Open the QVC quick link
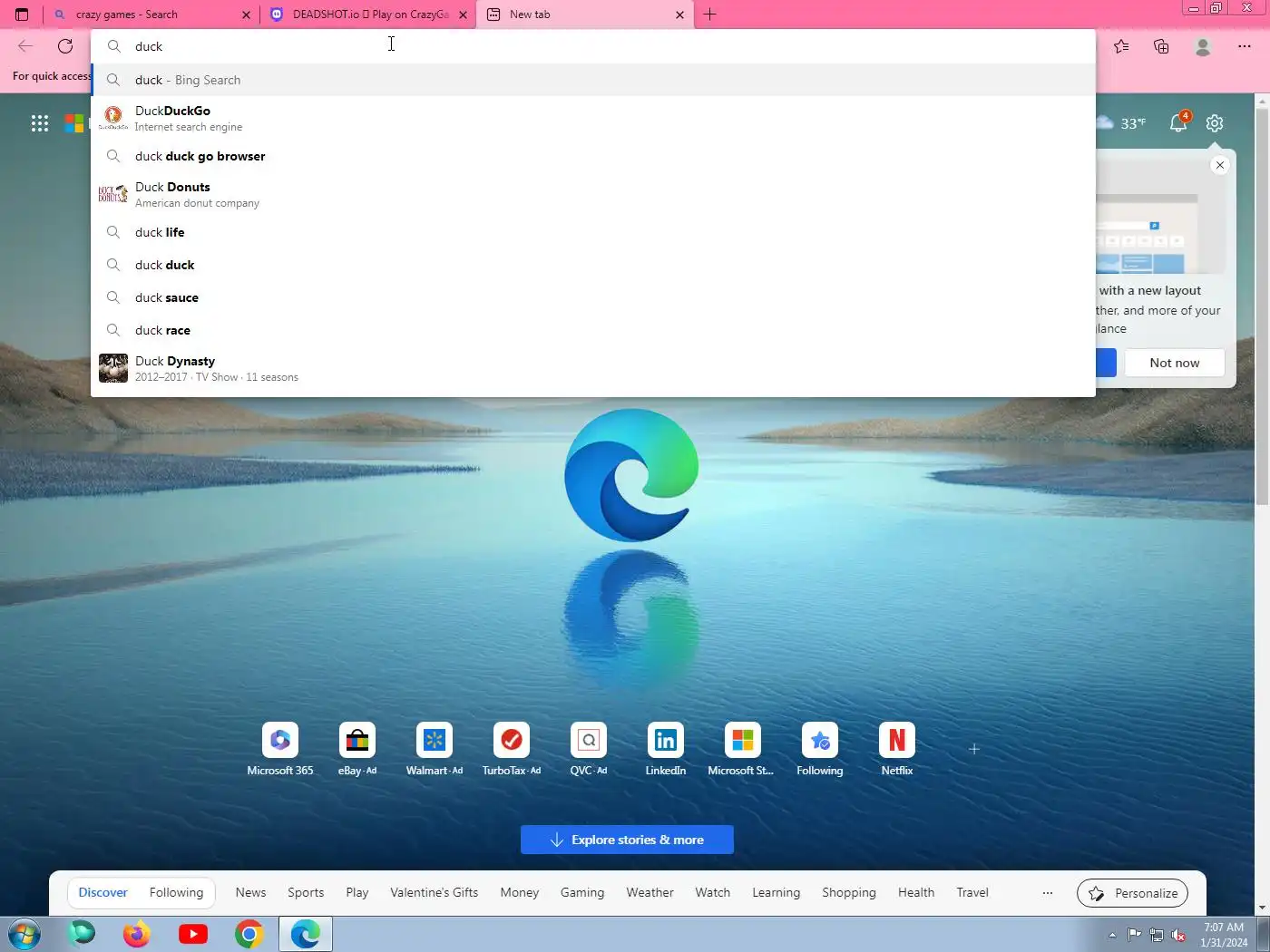This screenshot has width=1270, height=952. [x=589, y=750]
